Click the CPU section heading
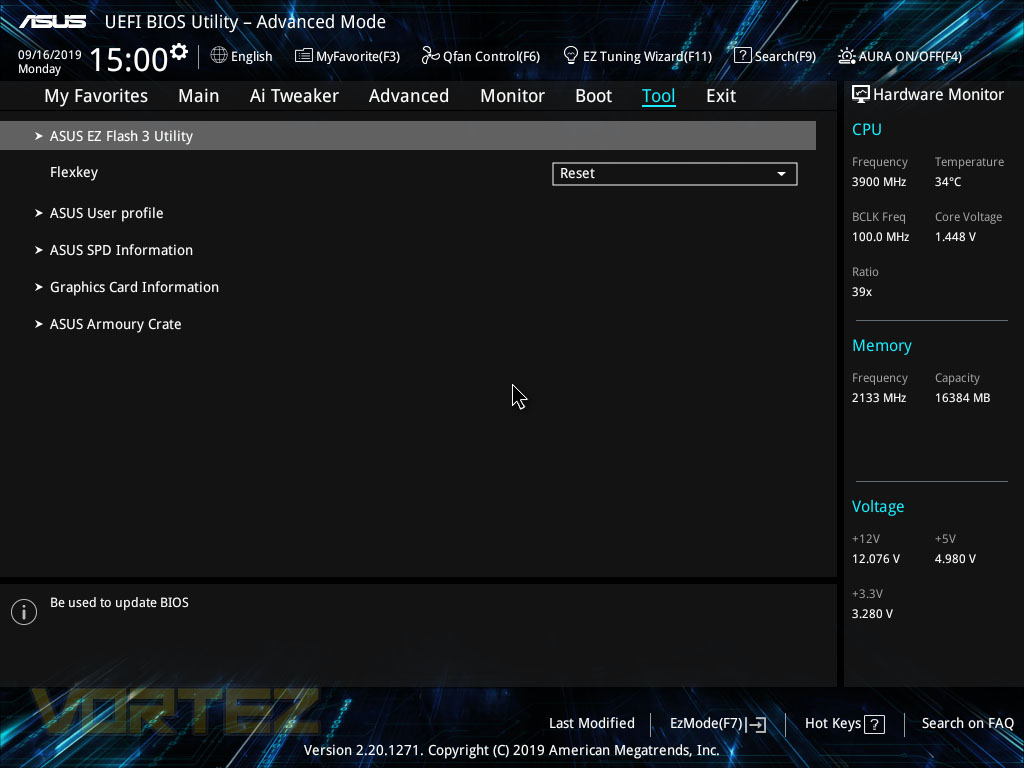 coord(867,129)
